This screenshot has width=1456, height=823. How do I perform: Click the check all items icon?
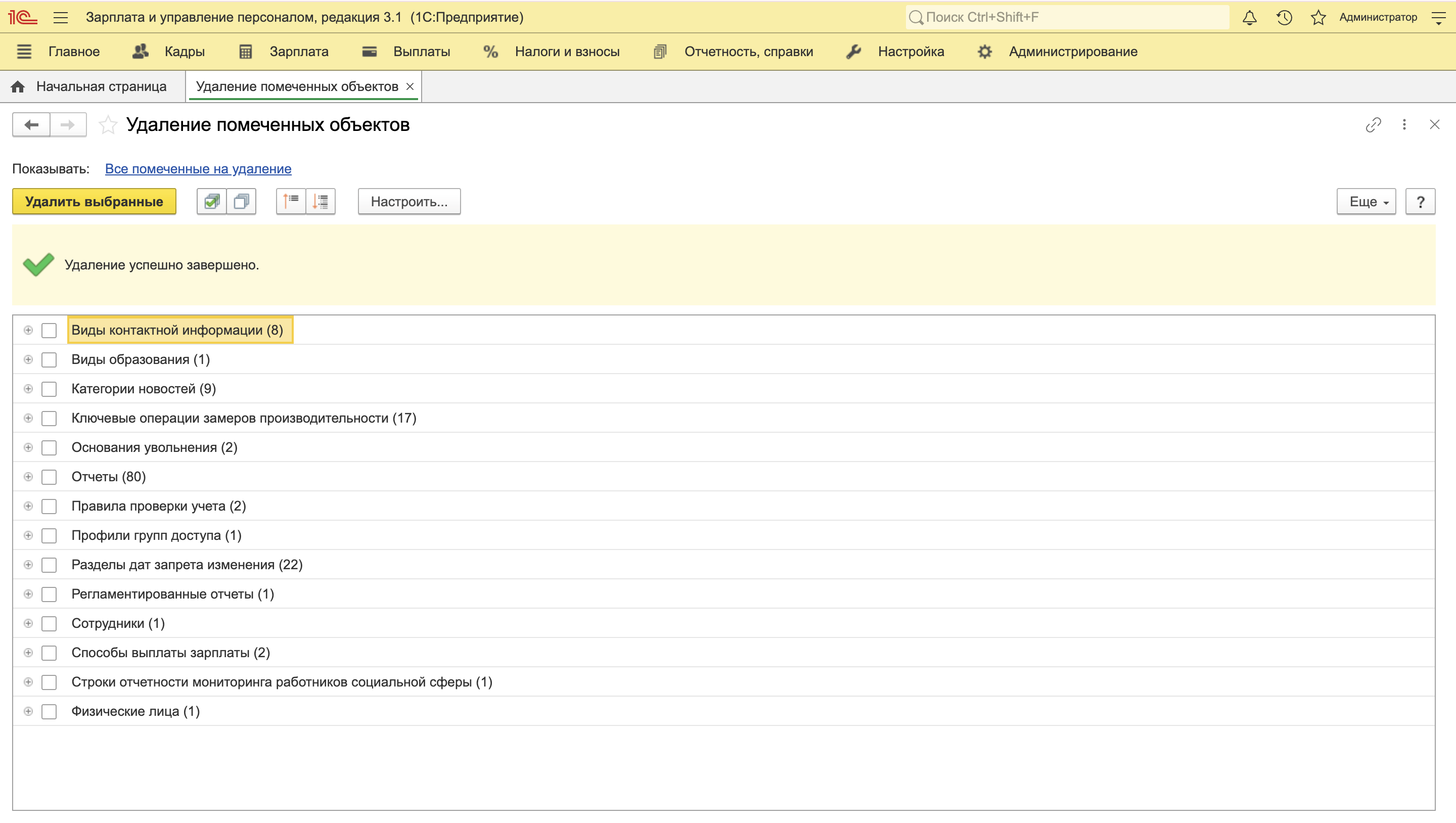point(211,201)
